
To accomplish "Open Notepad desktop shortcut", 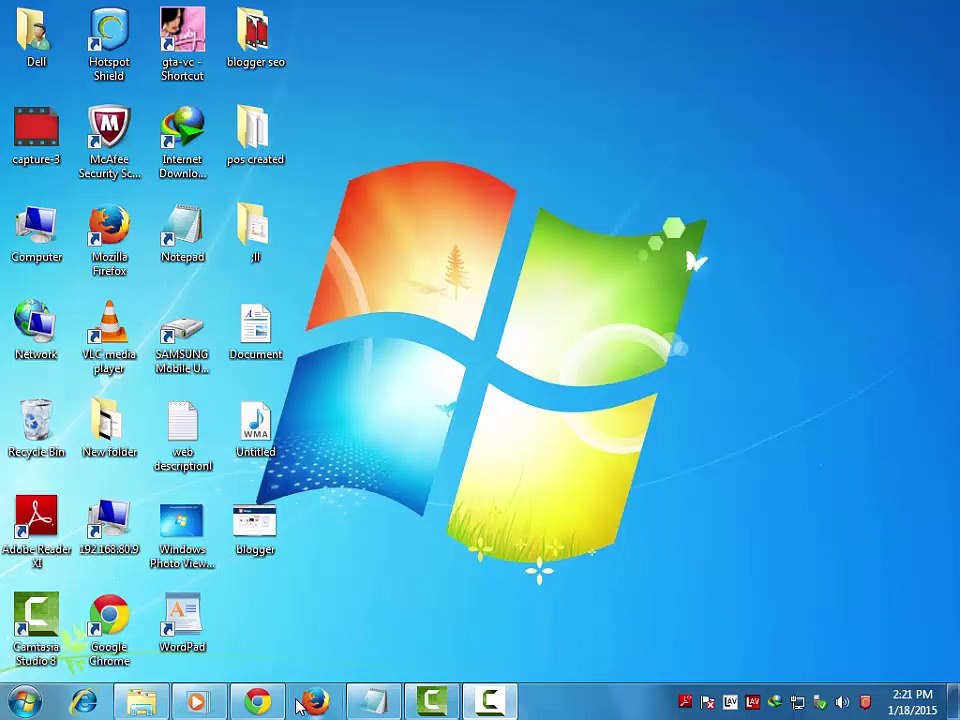I will click(182, 233).
